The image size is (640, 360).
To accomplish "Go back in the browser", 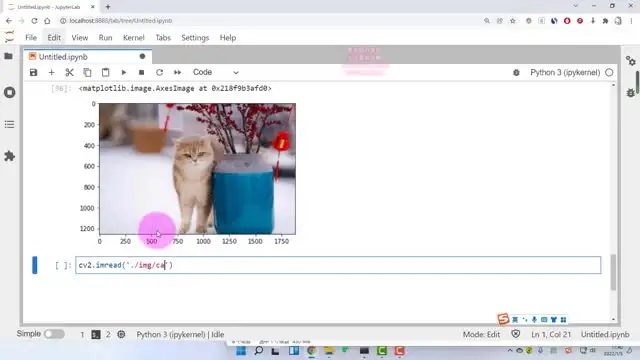I will tap(9, 21).
